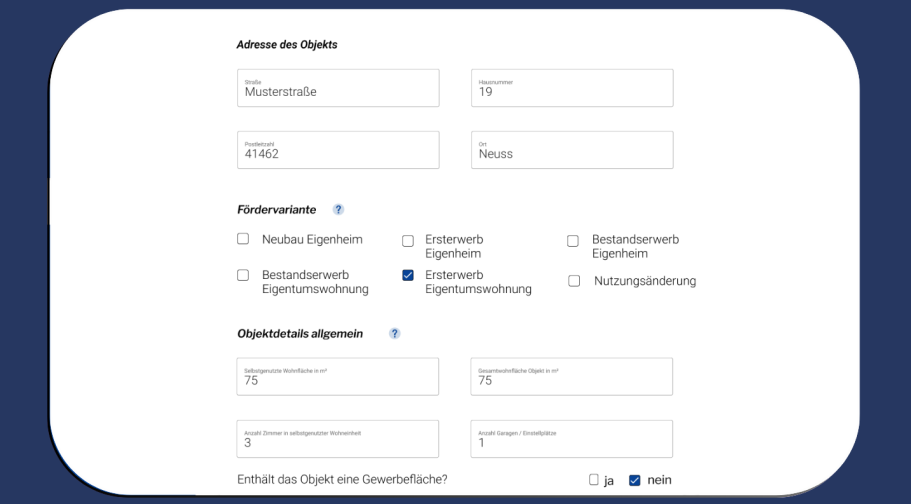Check the Nutzungsänderung checkbox
This screenshot has width=911, height=504.
pos(574,281)
